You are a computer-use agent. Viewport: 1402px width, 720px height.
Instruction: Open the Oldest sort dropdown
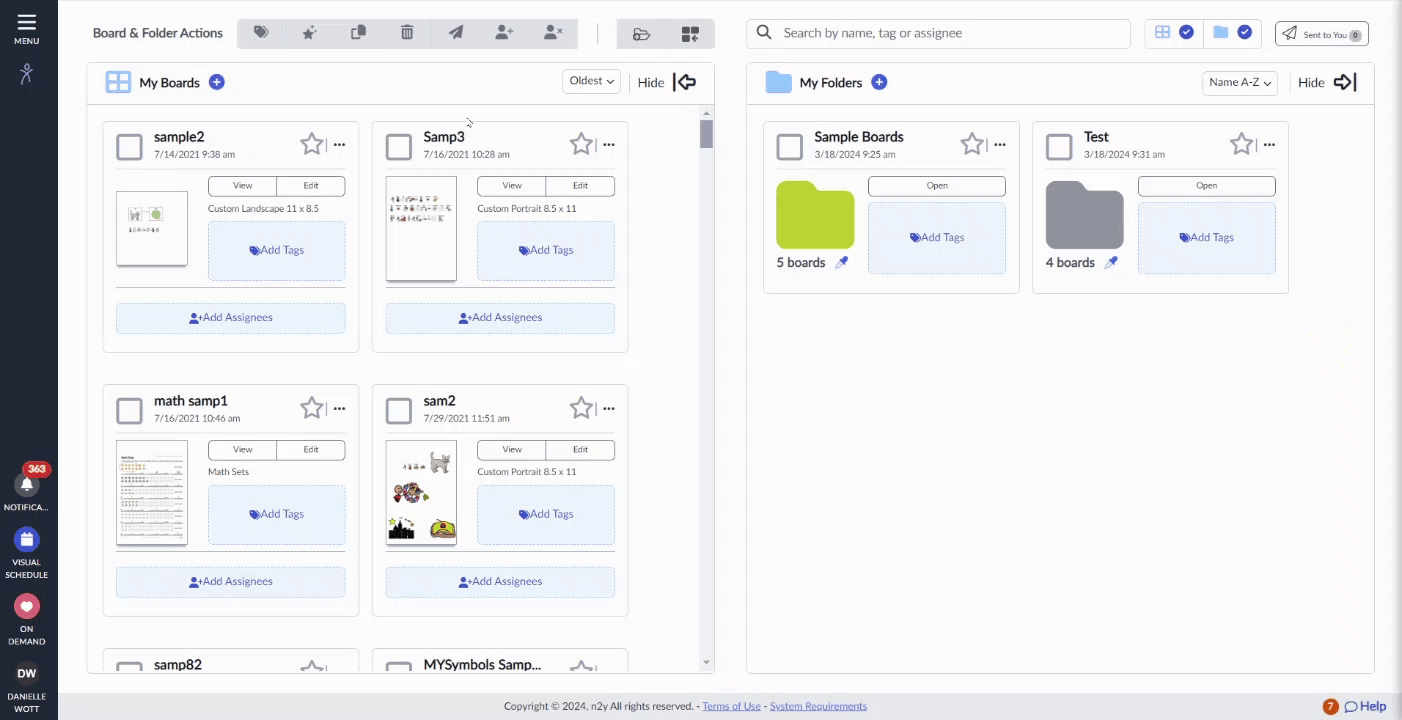pos(592,82)
